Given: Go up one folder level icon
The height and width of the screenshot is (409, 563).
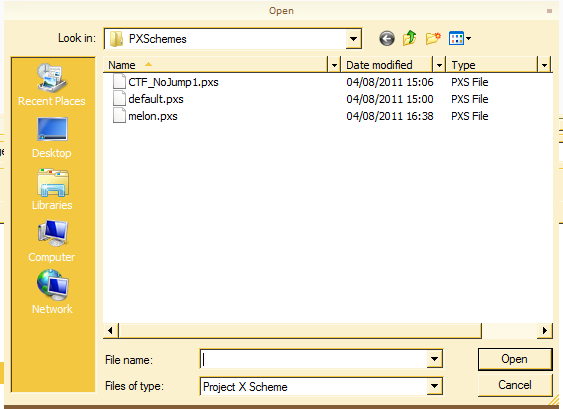Looking at the screenshot, I should pyautogui.click(x=409, y=38).
